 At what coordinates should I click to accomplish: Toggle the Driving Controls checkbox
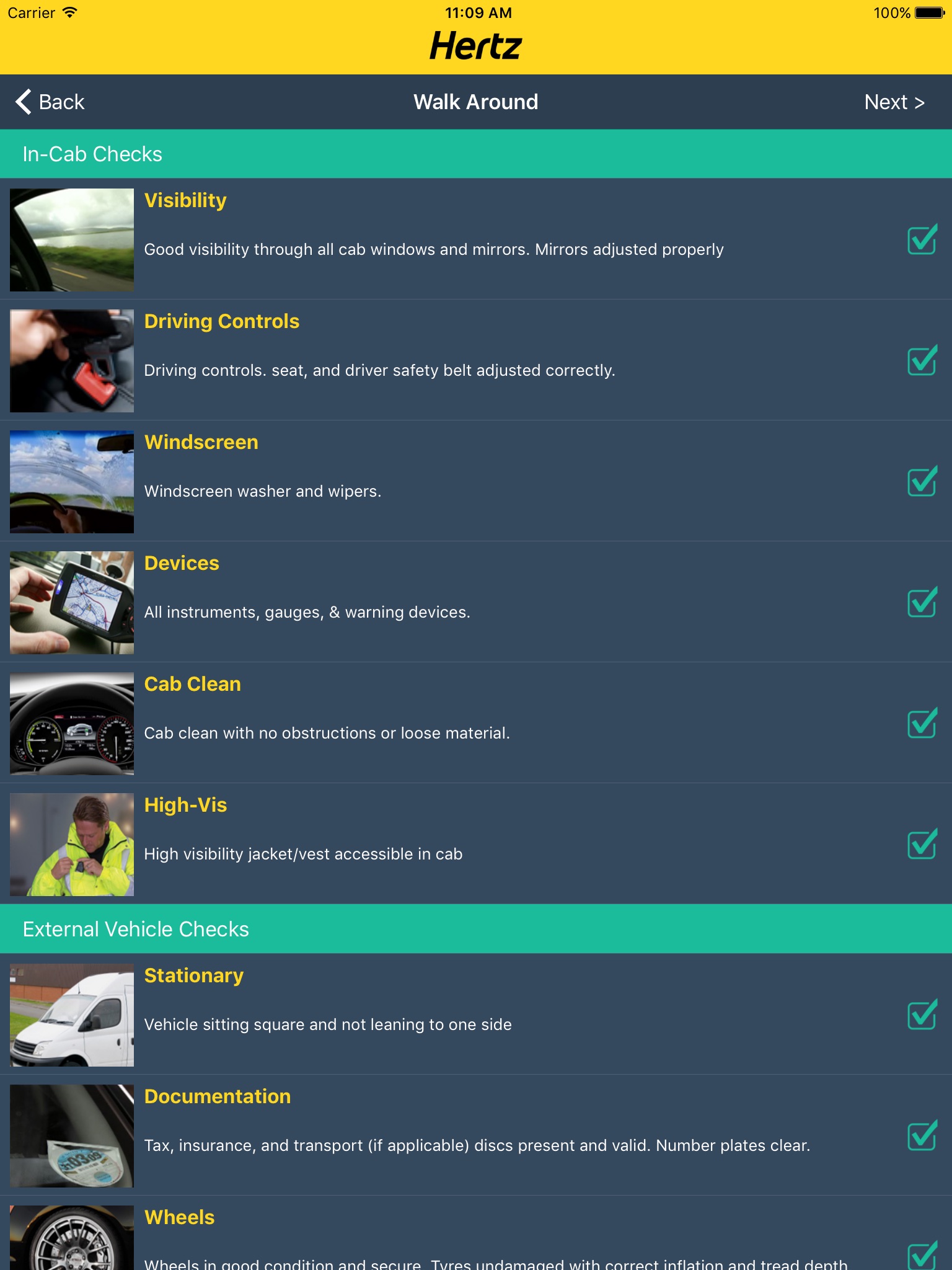click(x=922, y=360)
